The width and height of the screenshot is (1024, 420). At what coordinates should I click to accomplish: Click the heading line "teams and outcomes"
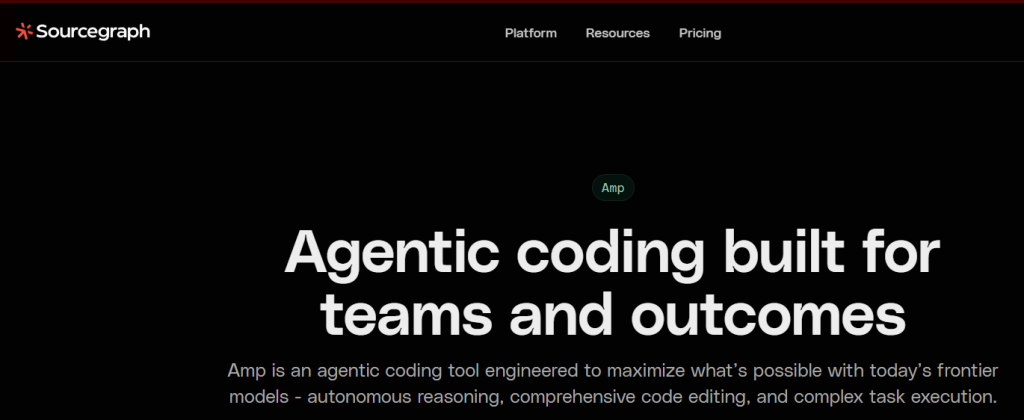coord(613,314)
